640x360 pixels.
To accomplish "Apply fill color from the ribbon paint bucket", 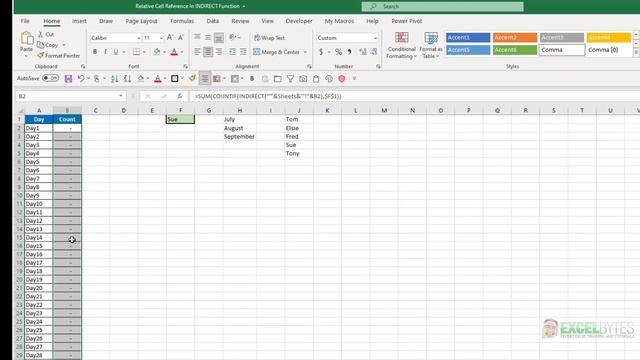I will (x=157, y=52).
